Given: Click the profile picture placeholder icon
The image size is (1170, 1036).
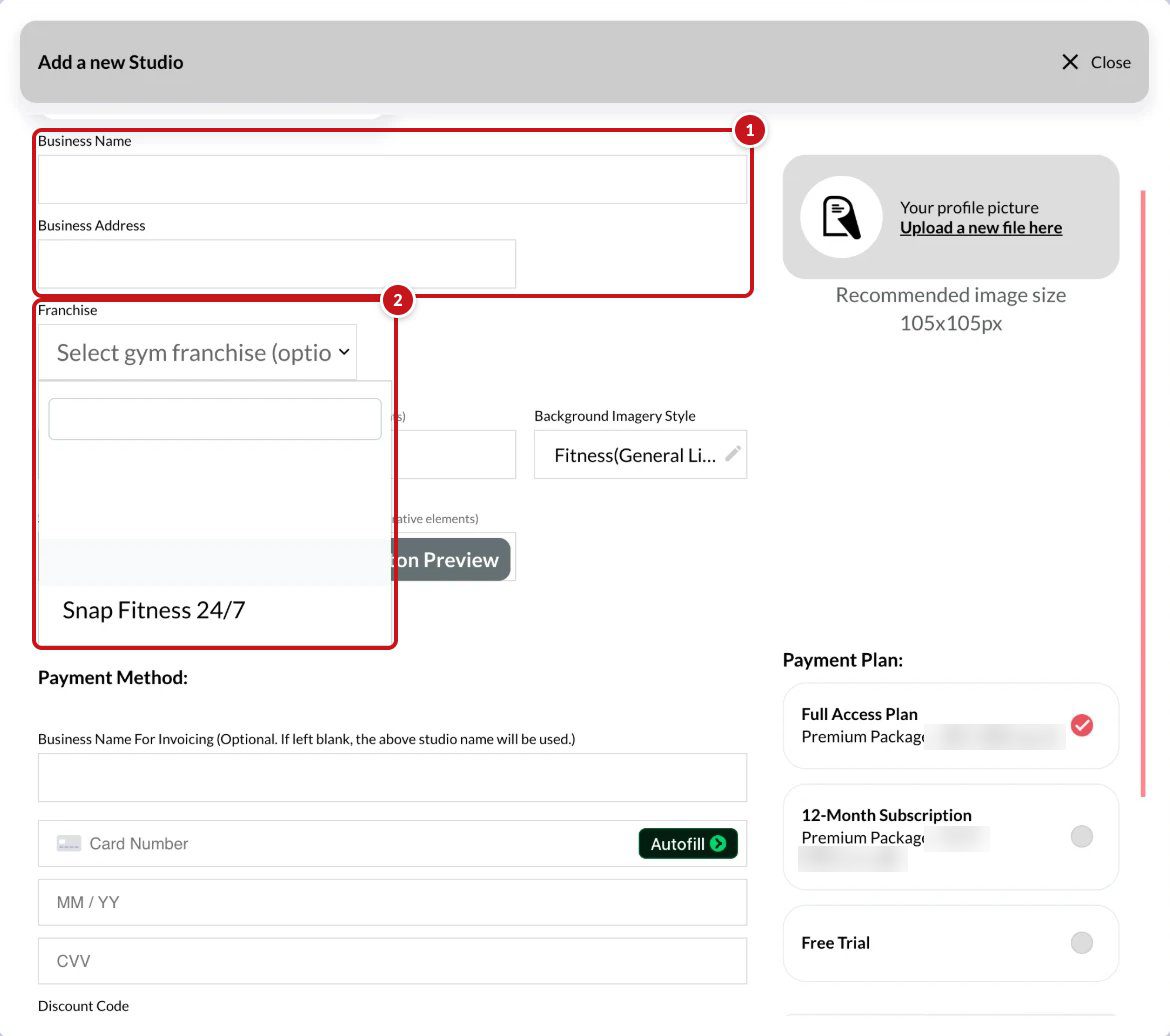Looking at the screenshot, I should [x=841, y=217].
